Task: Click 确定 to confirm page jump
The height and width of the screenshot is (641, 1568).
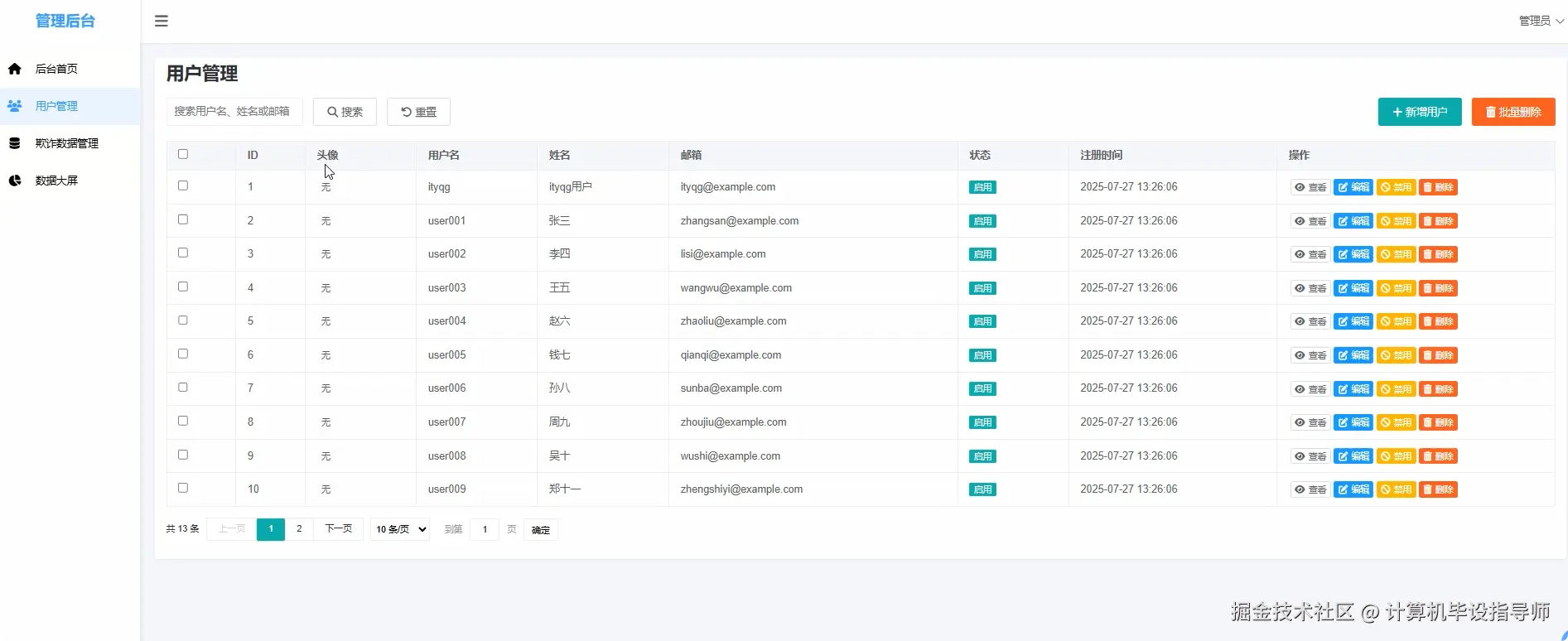Action: (x=541, y=530)
